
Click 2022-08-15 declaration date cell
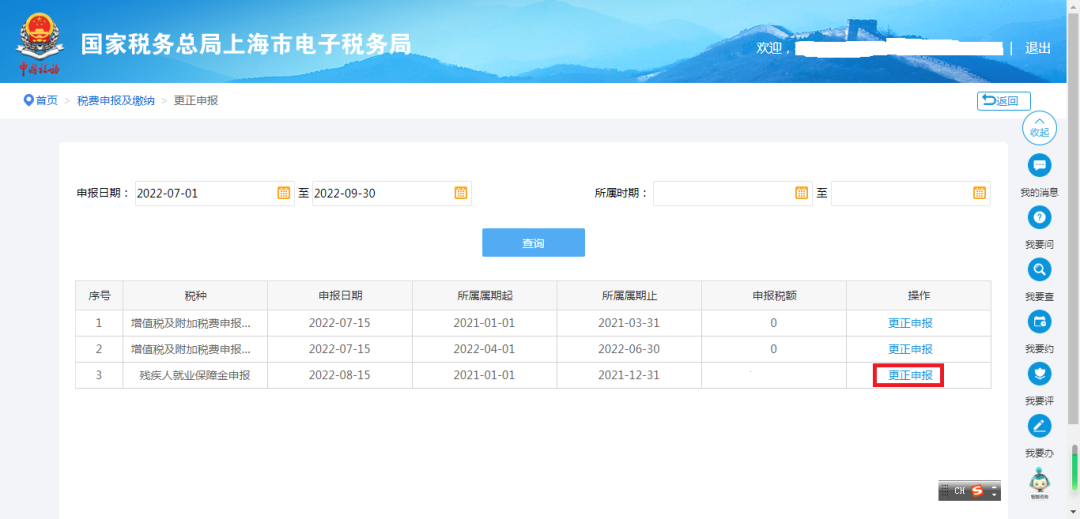(x=340, y=375)
